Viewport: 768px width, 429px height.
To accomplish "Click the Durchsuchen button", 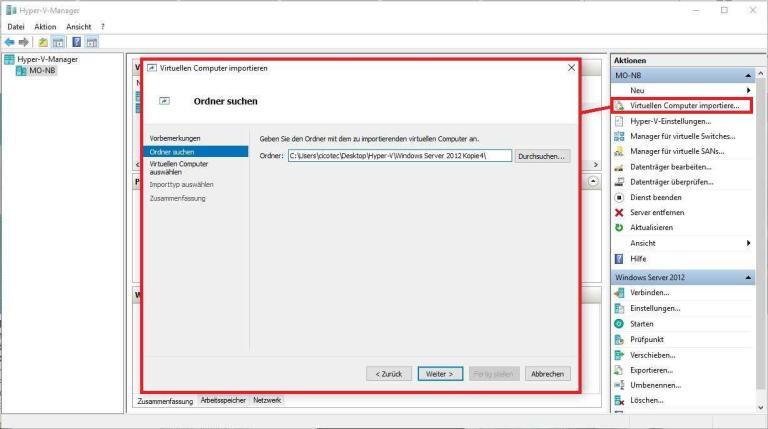I will (x=542, y=156).
